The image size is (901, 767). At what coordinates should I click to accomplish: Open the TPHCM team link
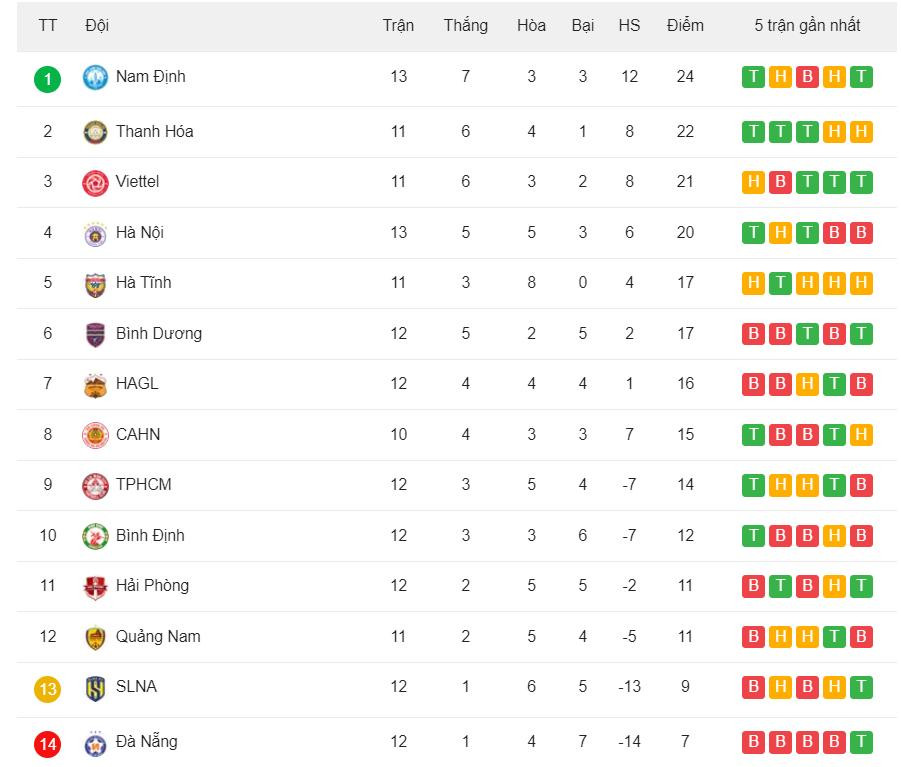143,485
